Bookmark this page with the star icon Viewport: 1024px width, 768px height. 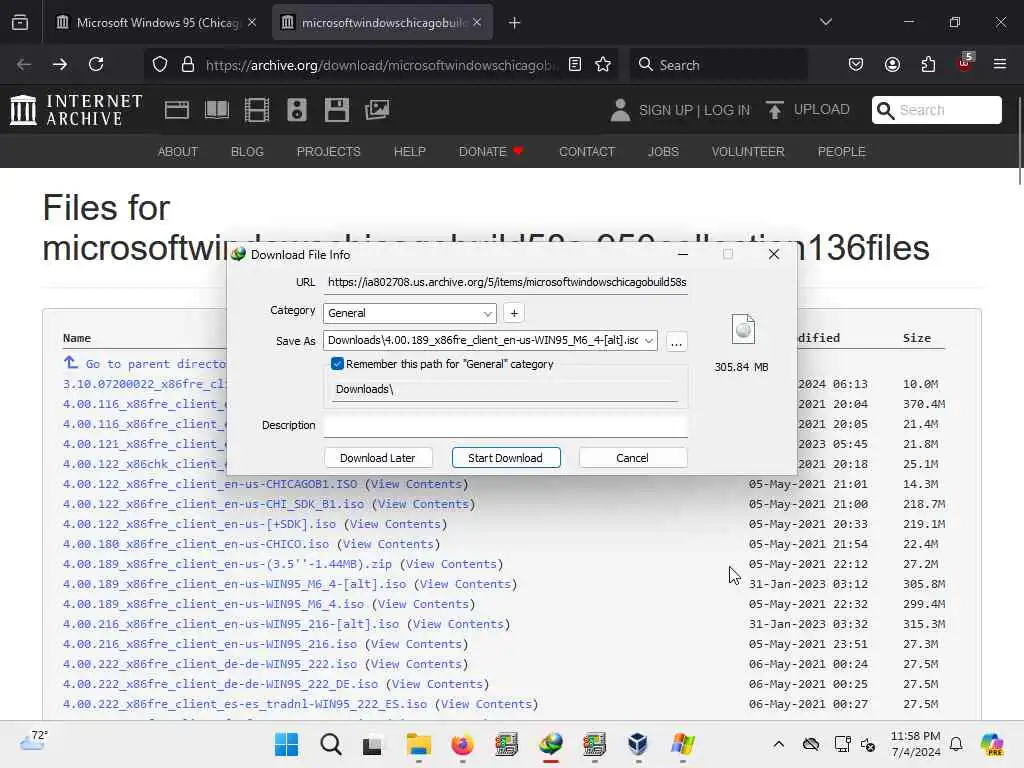pos(603,64)
